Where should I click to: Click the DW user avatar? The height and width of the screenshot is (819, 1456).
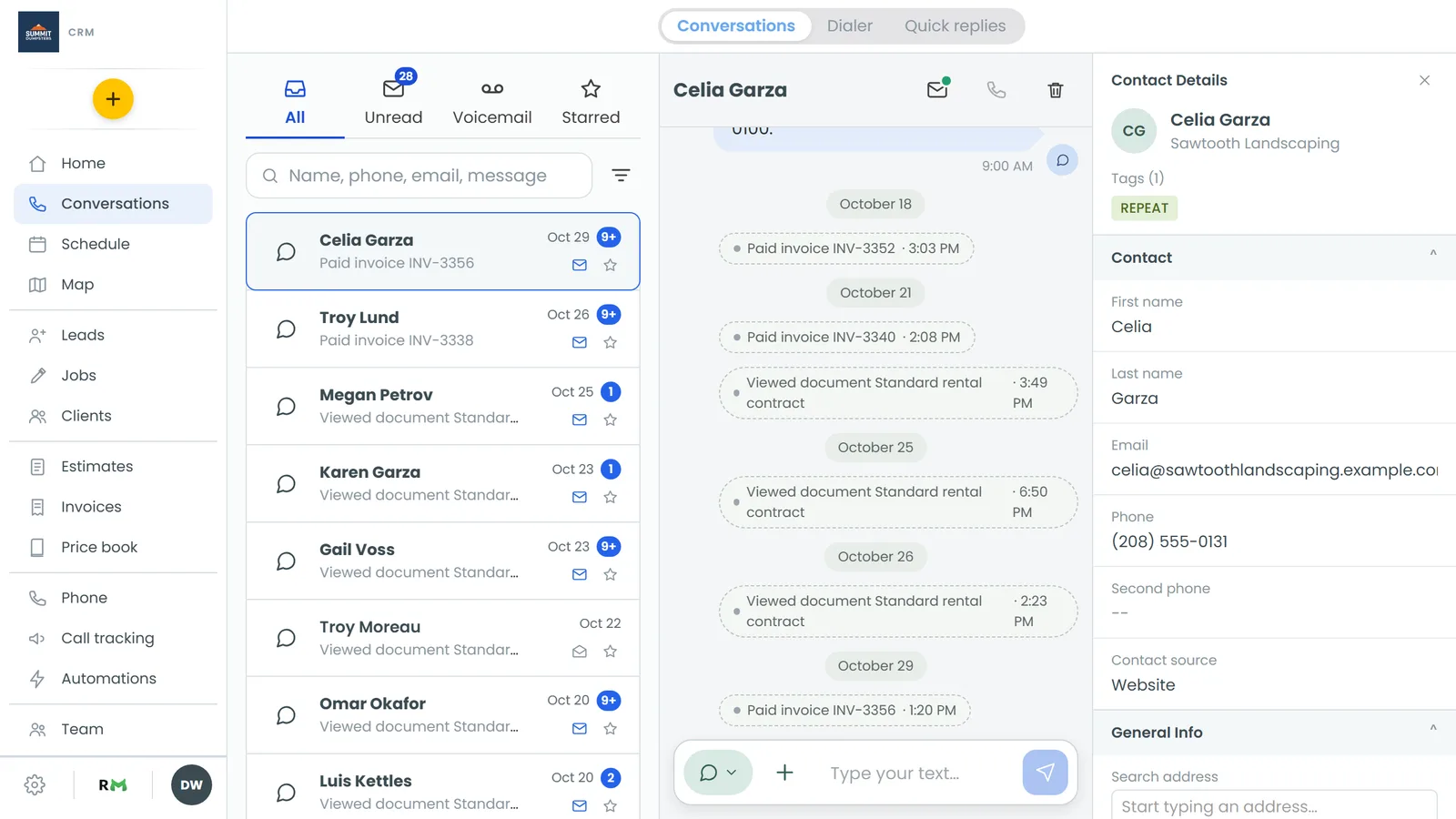(191, 784)
